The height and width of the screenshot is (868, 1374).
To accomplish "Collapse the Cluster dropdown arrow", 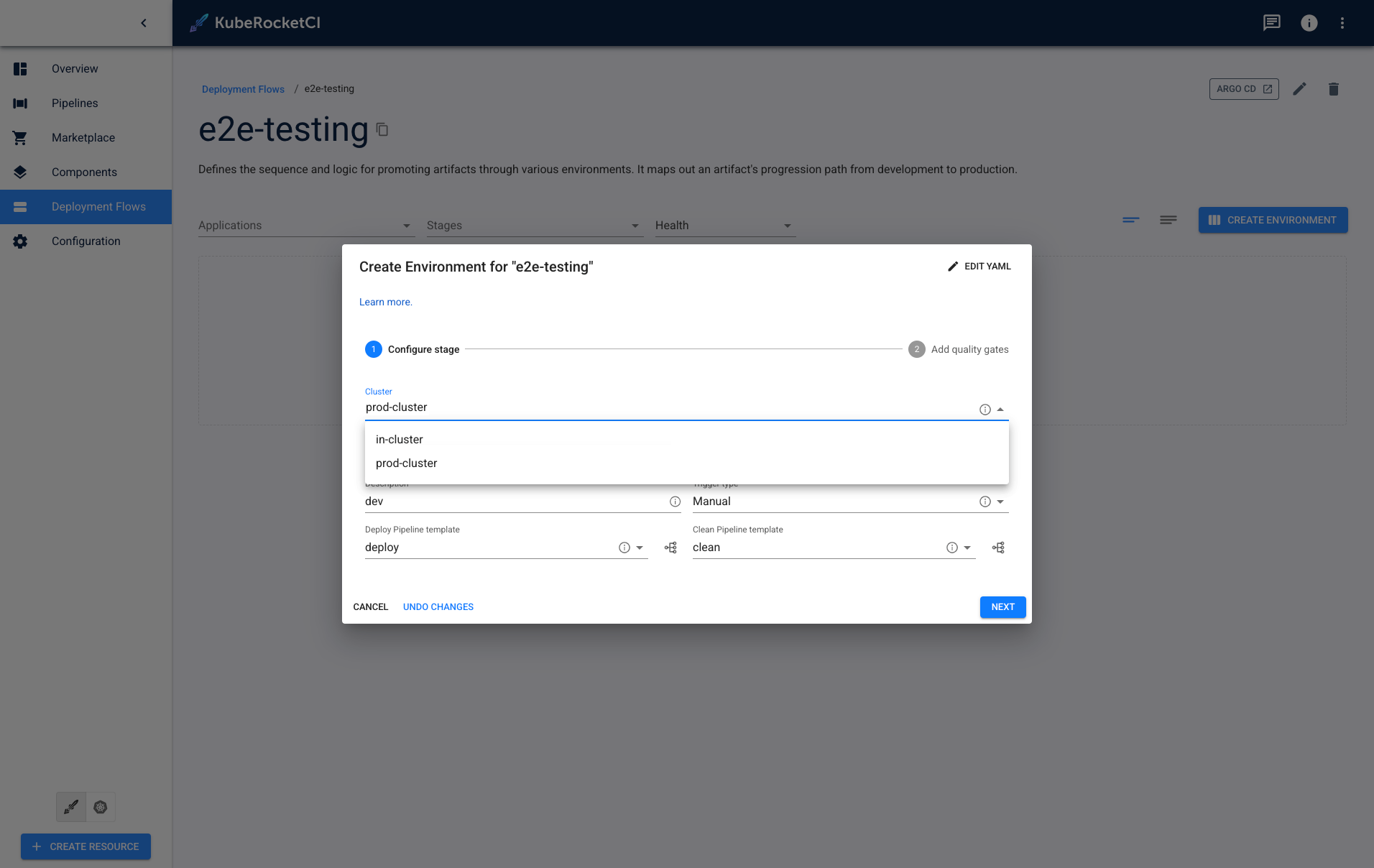I will pos(1000,410).
